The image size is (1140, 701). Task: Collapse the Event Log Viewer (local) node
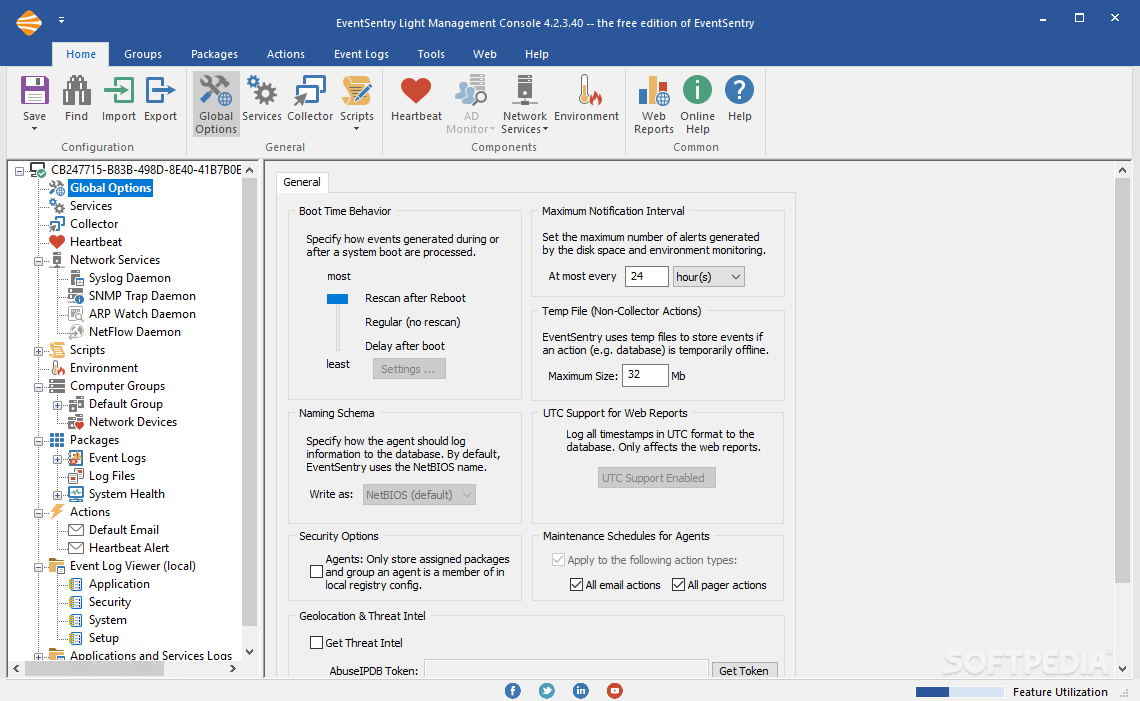[x=39, y=567]
